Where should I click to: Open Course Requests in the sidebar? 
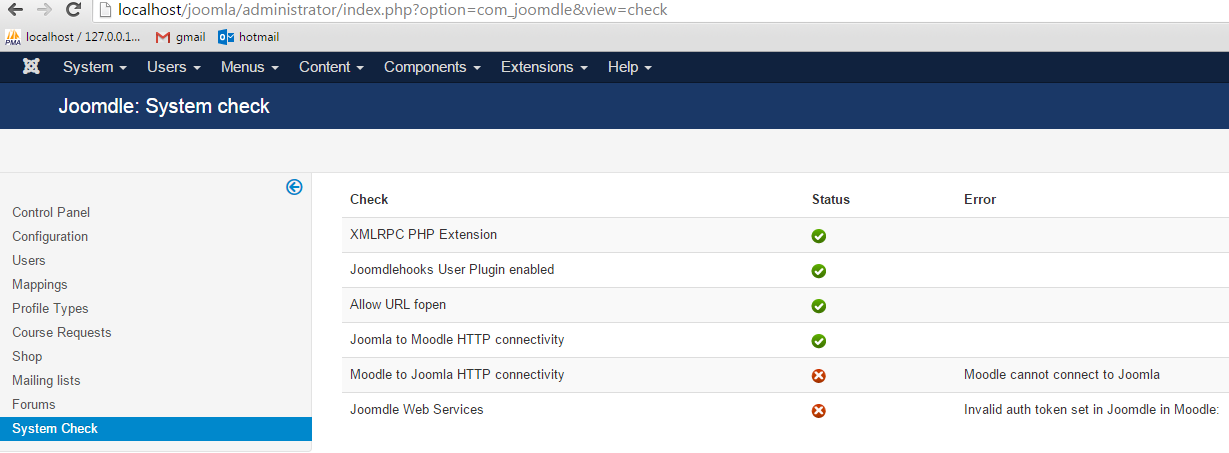(62, 332)
